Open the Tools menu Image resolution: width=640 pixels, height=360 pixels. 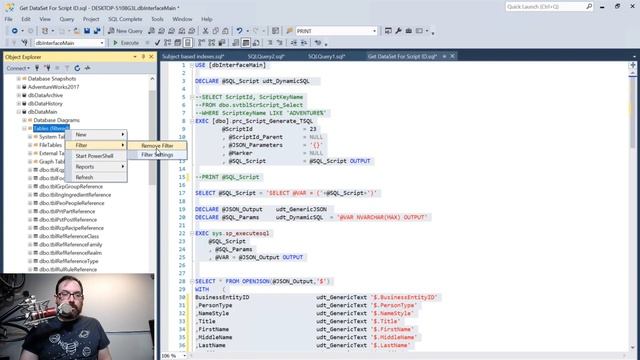[x=157, y=19]
